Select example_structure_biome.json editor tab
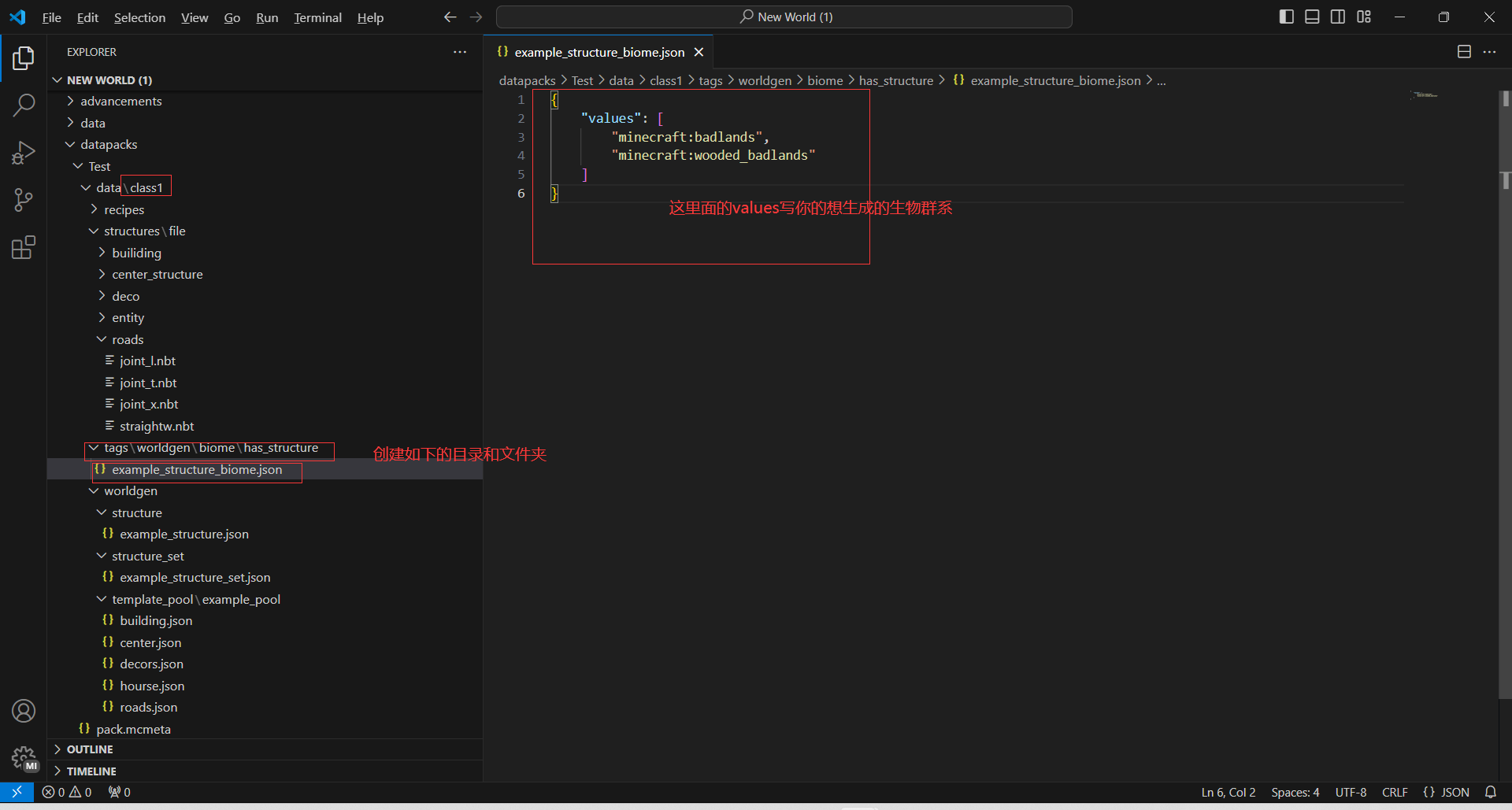 598,52
